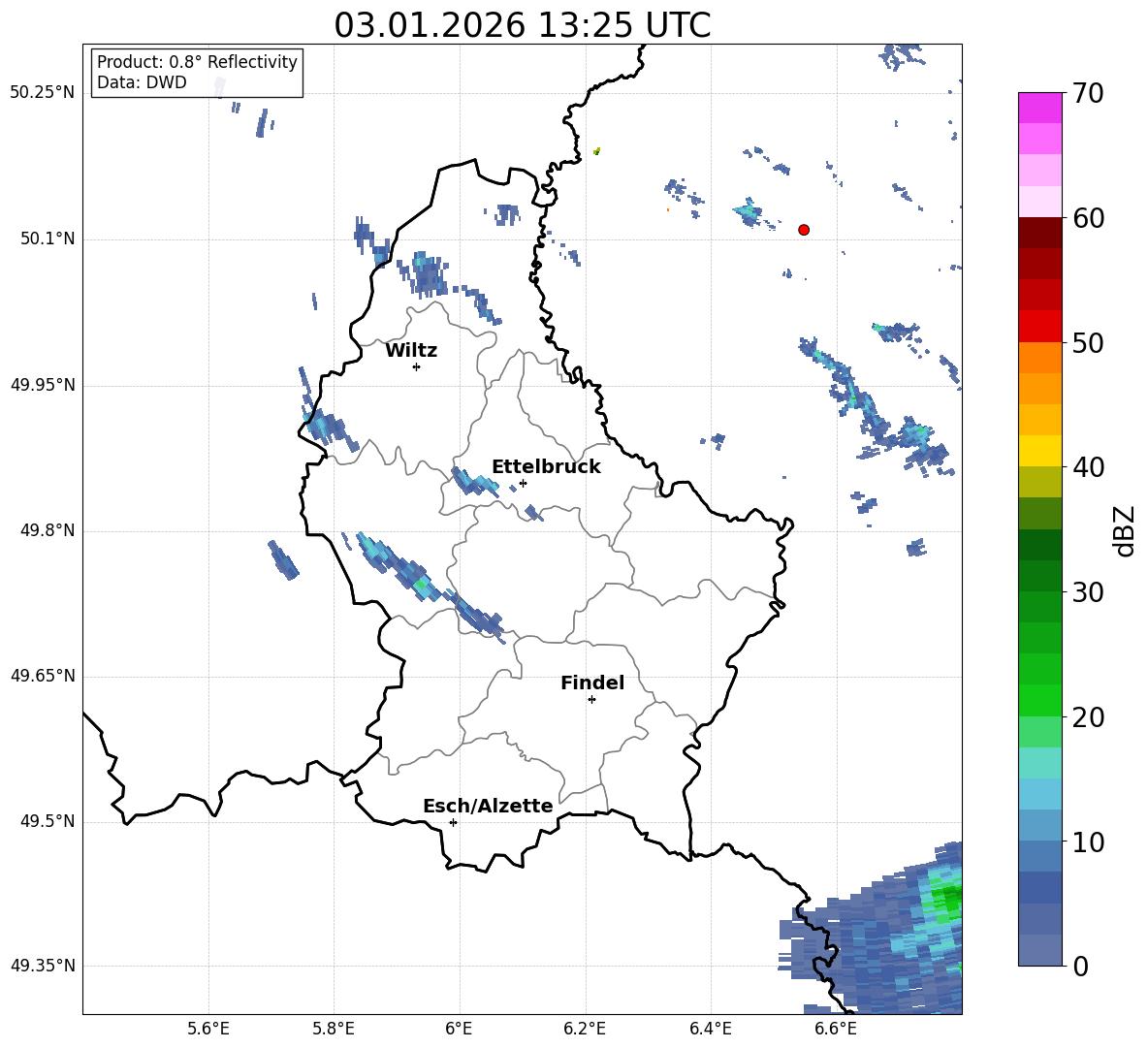Click the 50.1°N latitude label
The height and width of the screenshot is (1048, 1148).
point(48,238)
